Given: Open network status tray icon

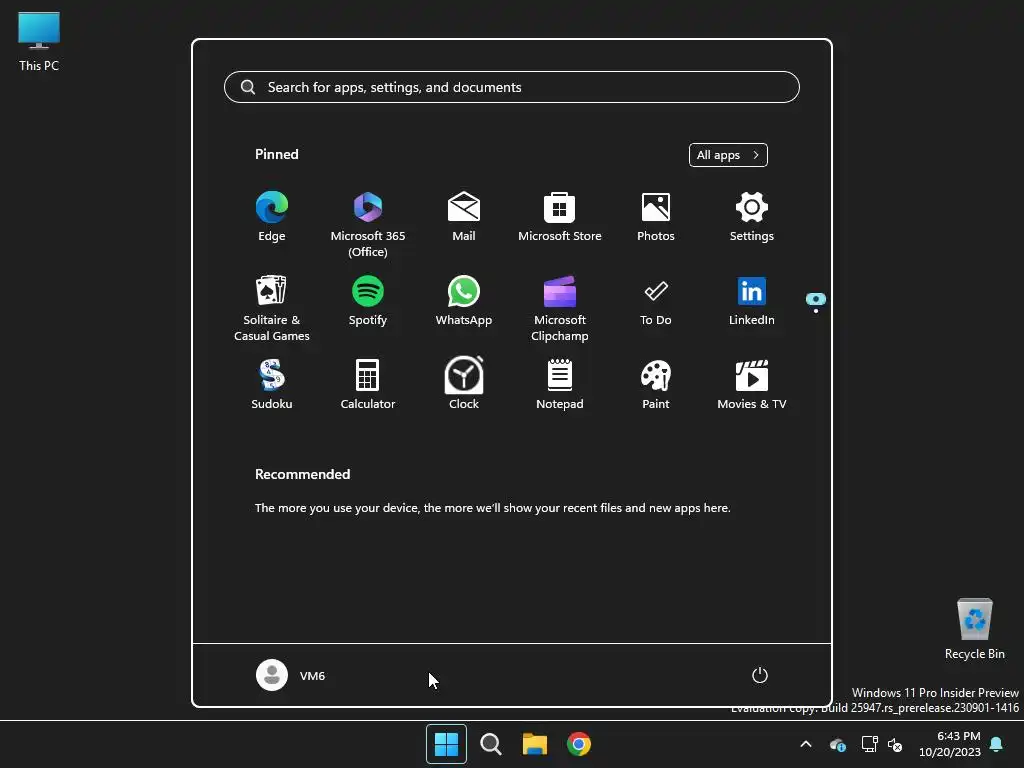Looking at the screenshot, I should pyautogui.click(x=869, y=744).
